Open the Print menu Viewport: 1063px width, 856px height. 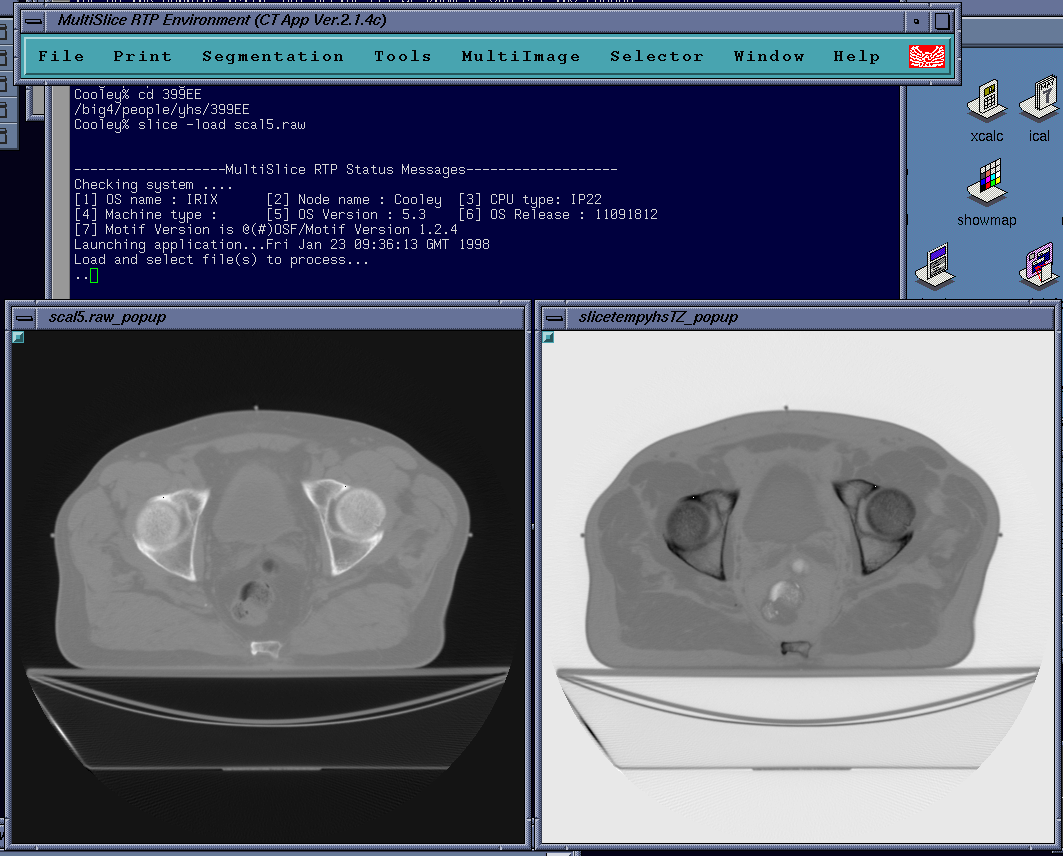point(142,56)
